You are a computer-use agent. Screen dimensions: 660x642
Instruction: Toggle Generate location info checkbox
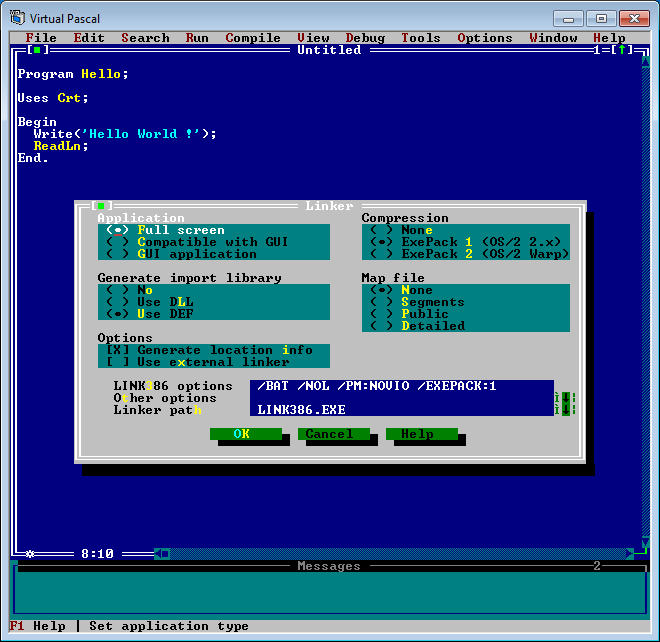118,350
